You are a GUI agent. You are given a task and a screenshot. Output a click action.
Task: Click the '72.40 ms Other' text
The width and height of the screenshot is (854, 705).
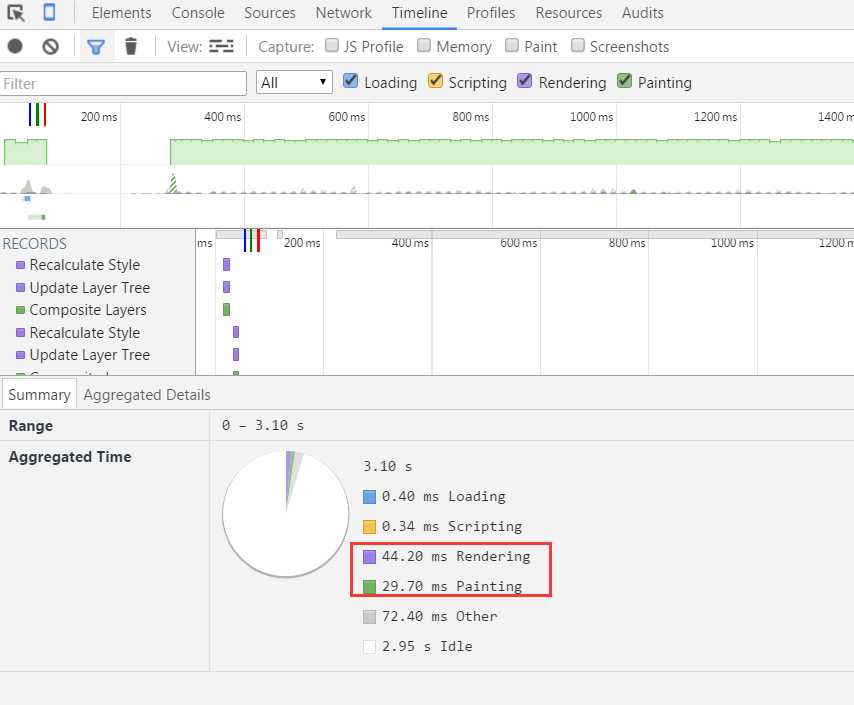coord(440,616)
